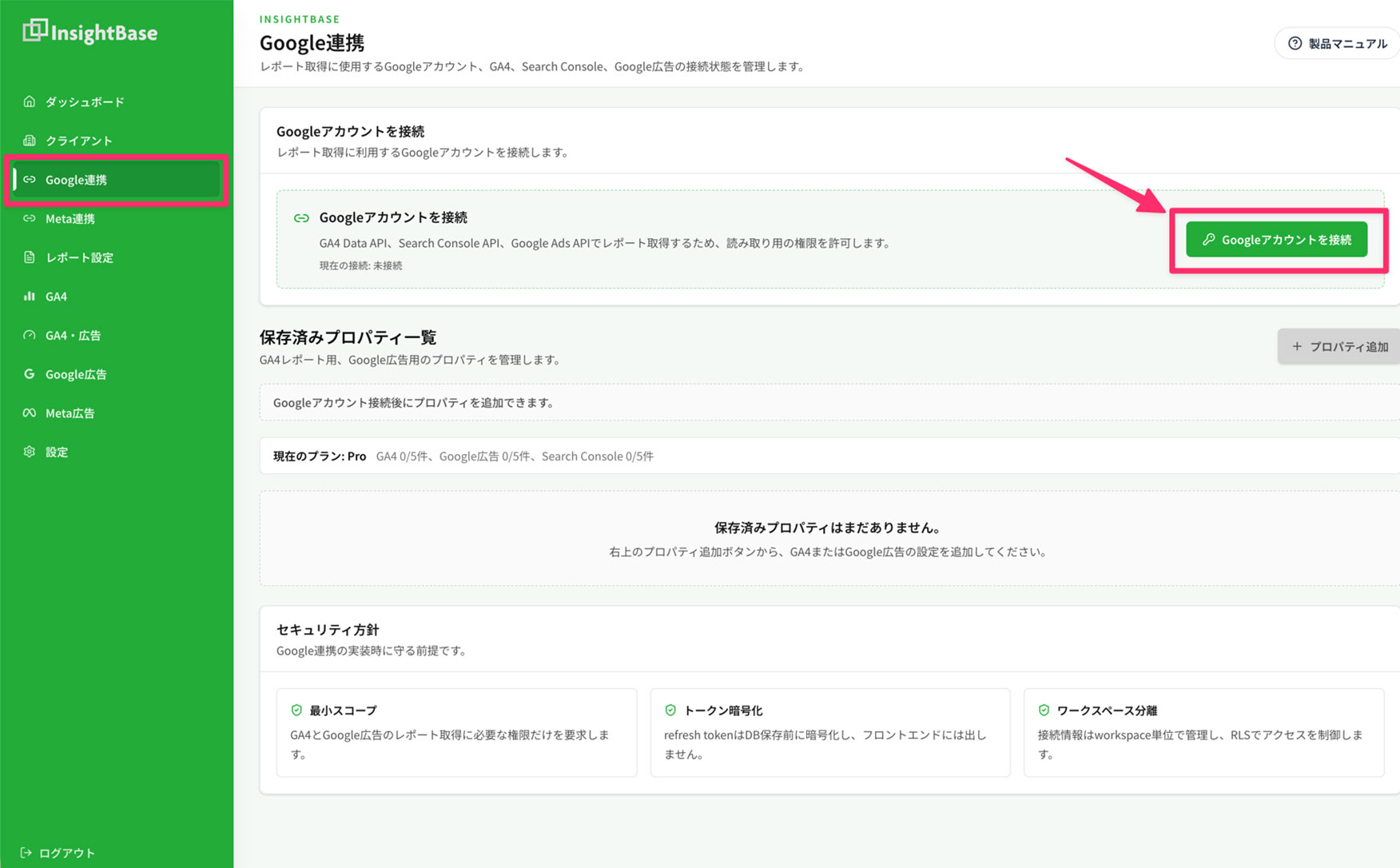The image size is (1400, 868).
Task: Navigate to Google広告 page
Action: pos(117,374)
